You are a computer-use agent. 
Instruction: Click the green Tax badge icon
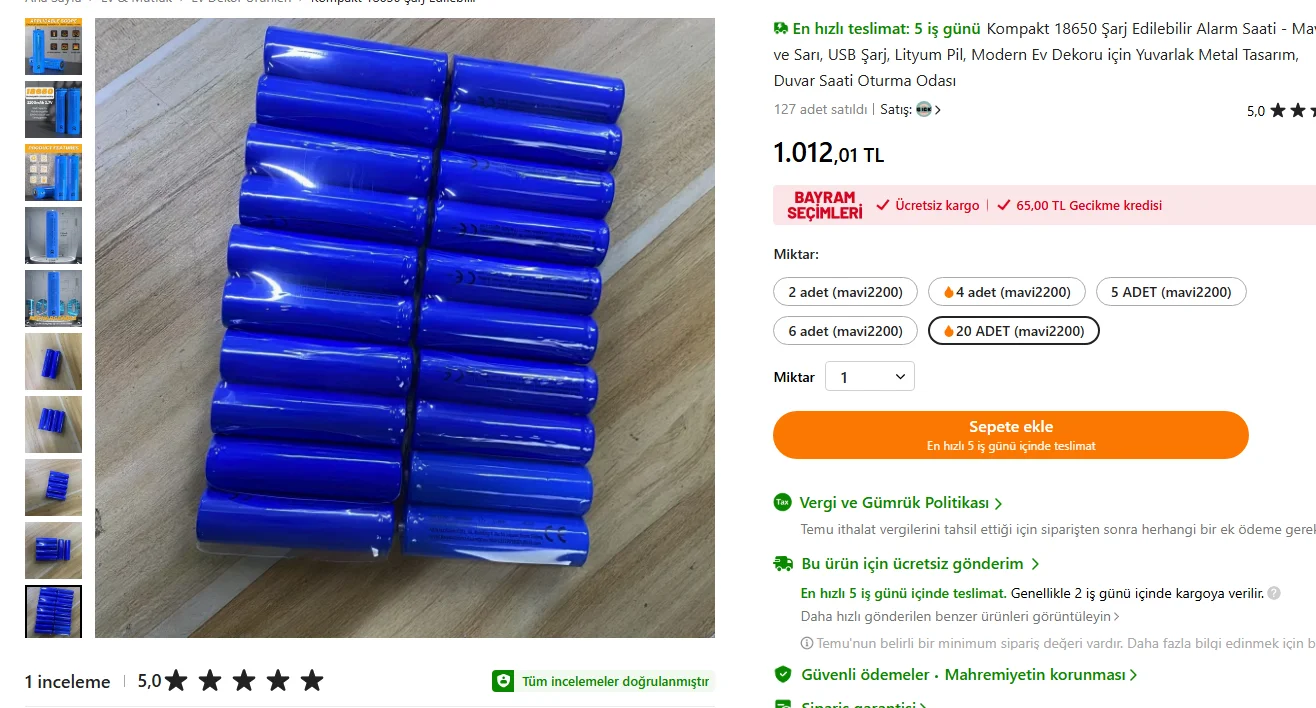coord(783,502)
